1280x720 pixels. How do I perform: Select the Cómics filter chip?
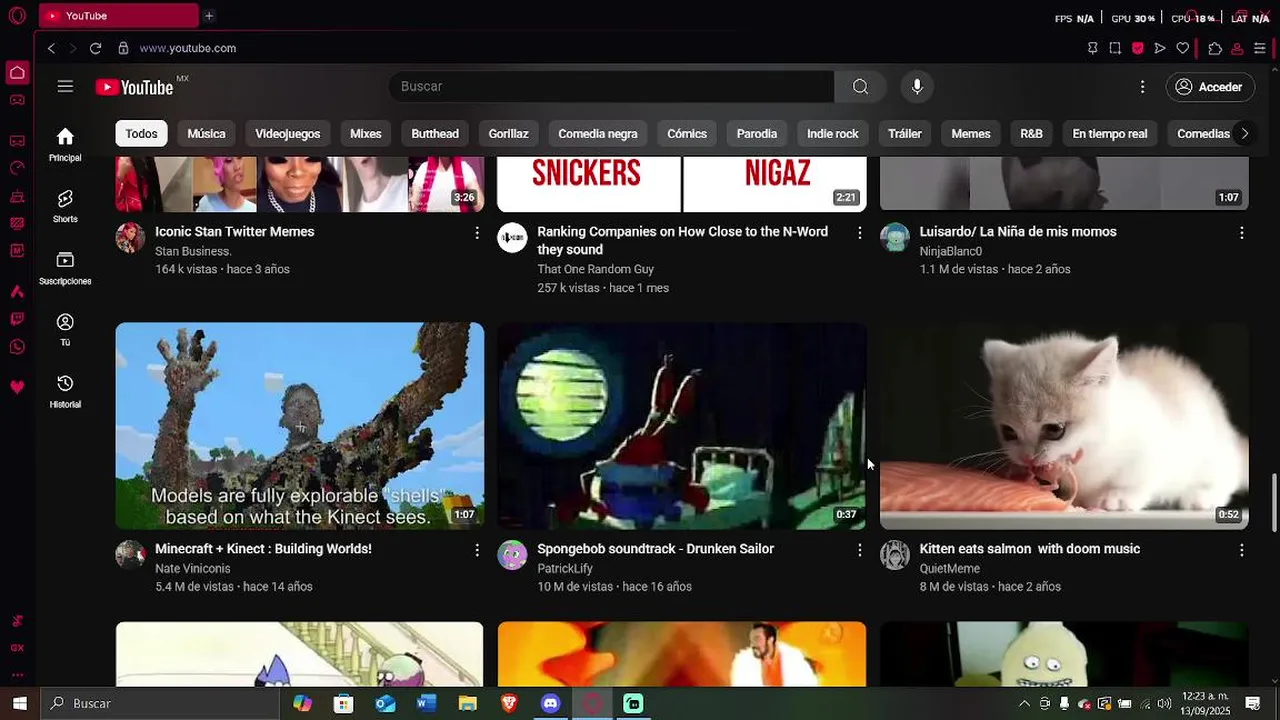(687, 134)
